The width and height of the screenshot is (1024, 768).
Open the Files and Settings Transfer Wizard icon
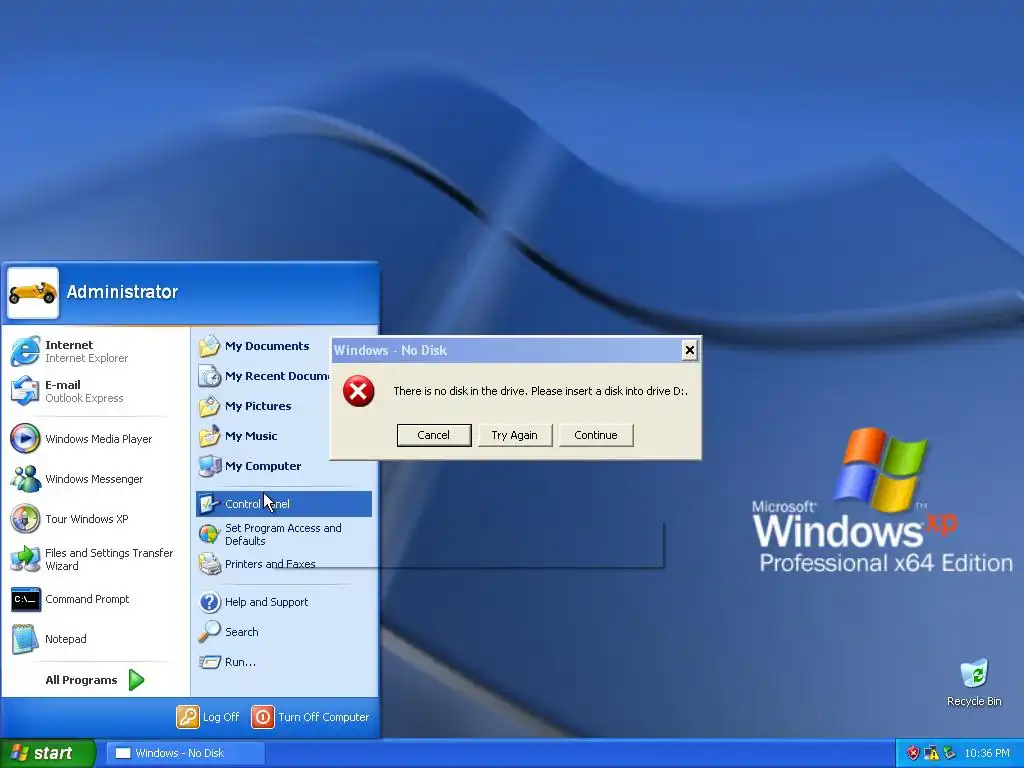click(x=25, y=559)
